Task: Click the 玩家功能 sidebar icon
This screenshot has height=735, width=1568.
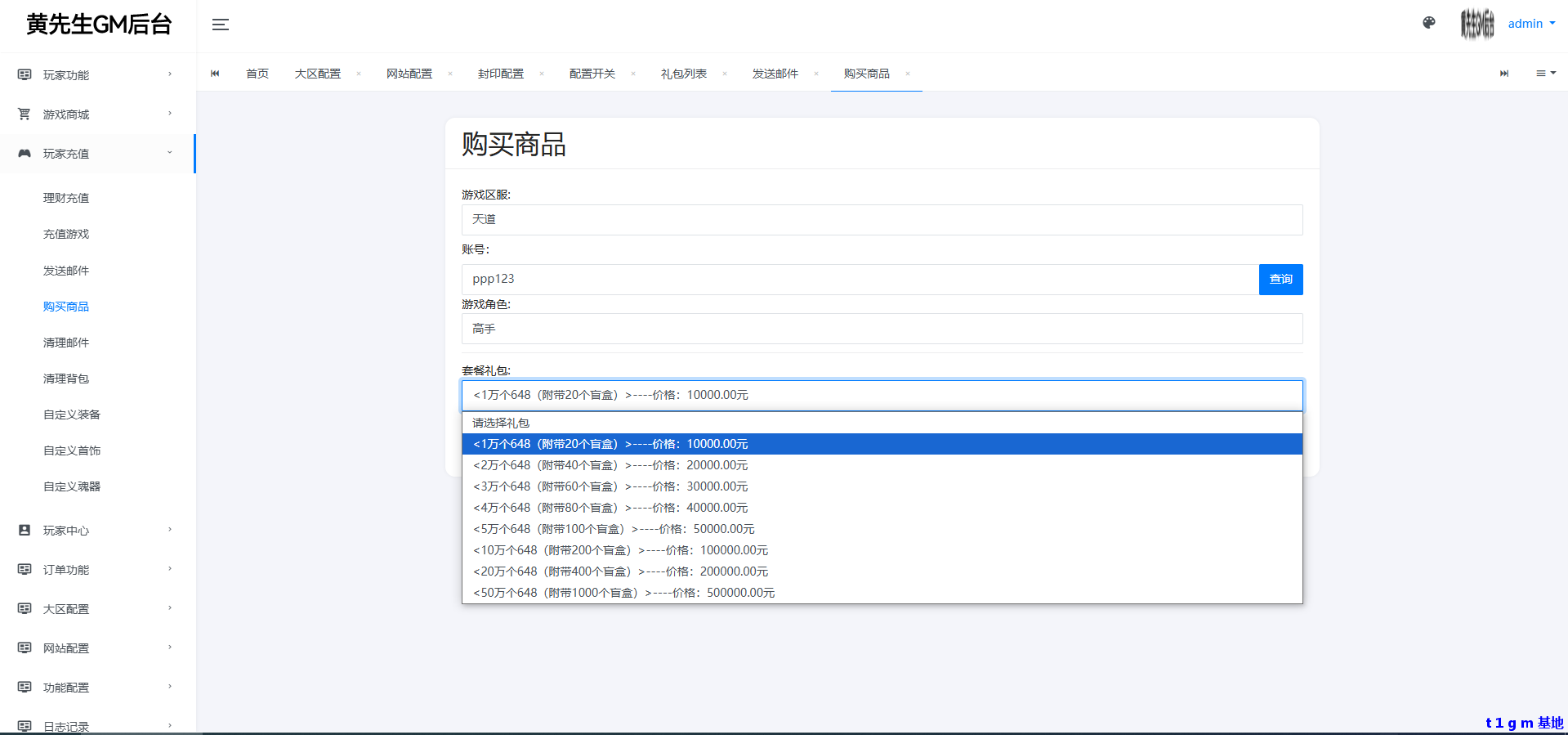Action: click(25, 74)
